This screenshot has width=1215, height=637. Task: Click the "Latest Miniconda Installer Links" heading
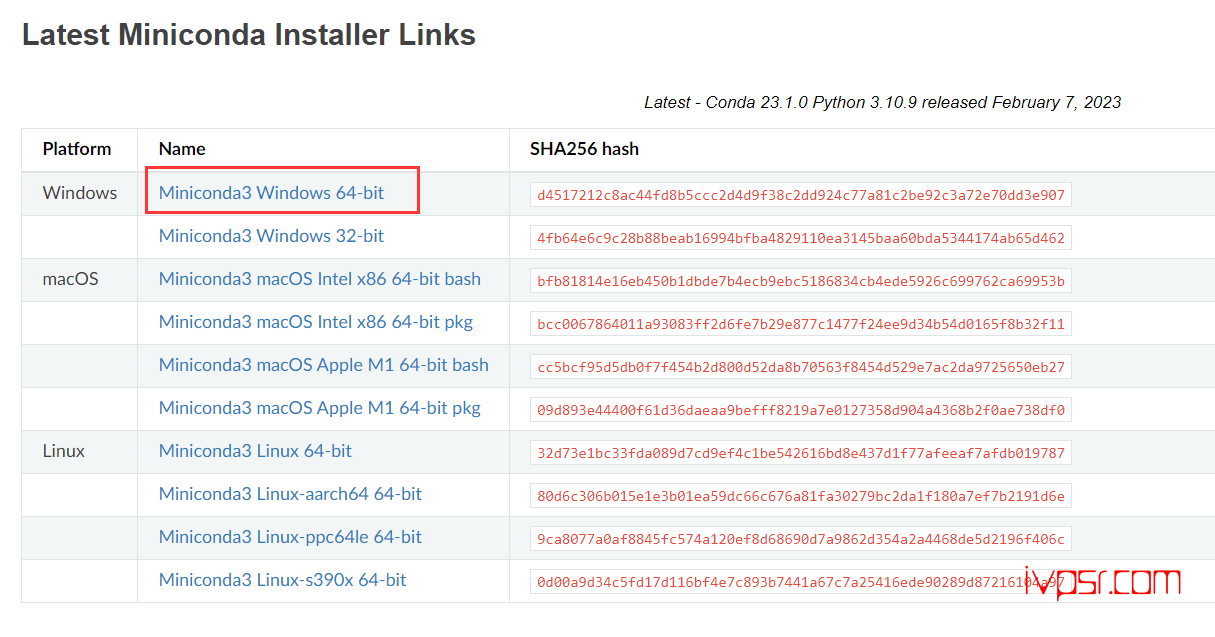[x=249, y=35]
